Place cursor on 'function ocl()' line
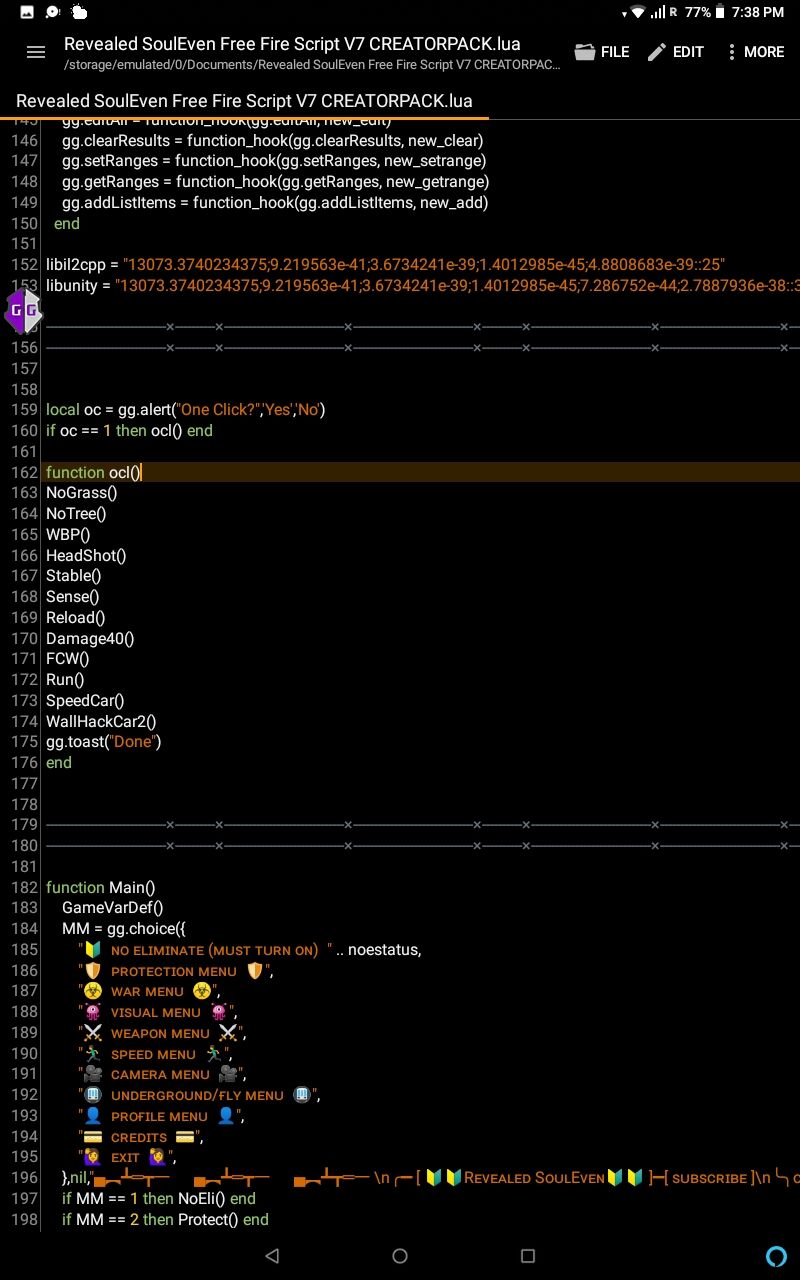The width and height of the screenshot is (800, 1280). (94, 472)
